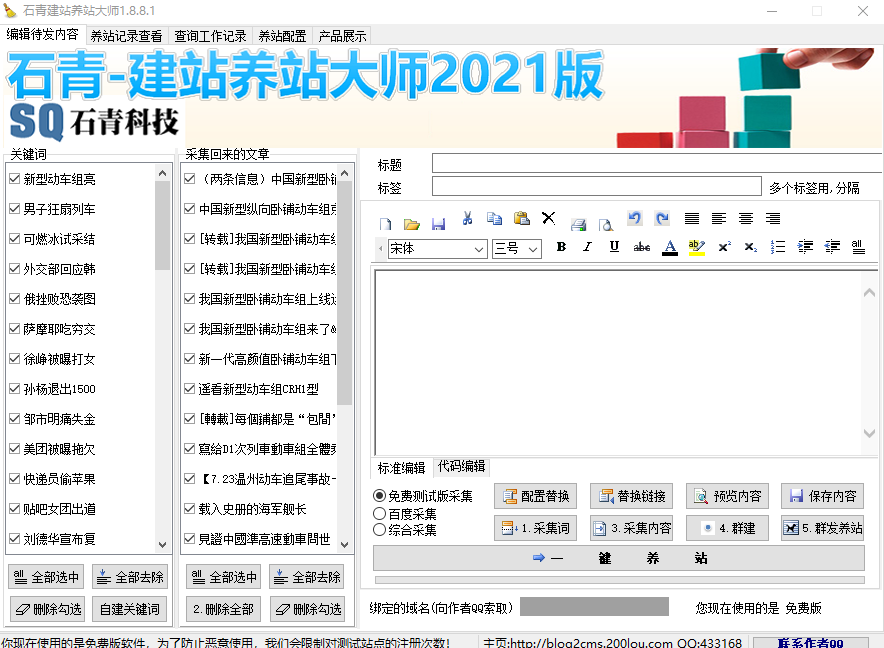Click the 保存内容 button
Viewport: 884px width, 648px height.
click(x=823, y=496)
